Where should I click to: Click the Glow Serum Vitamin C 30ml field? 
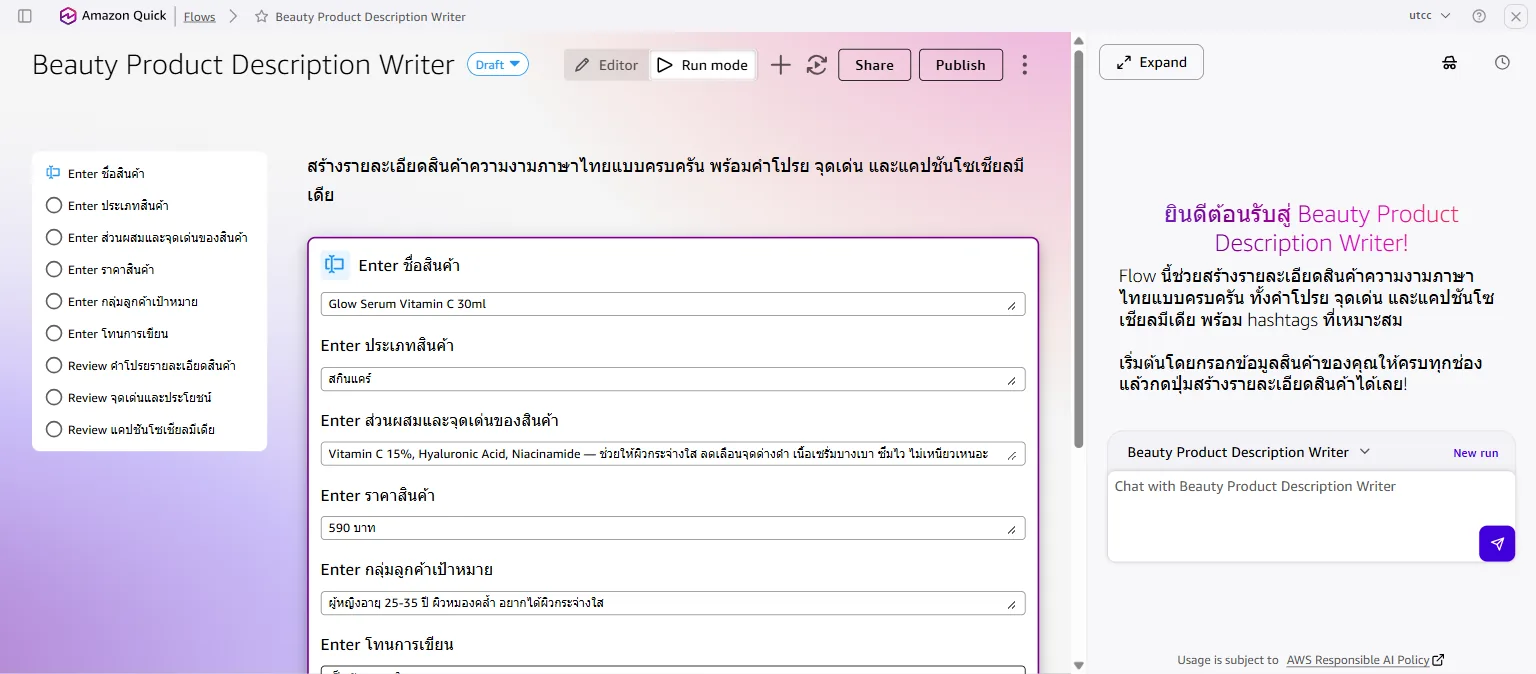(673, 304)
